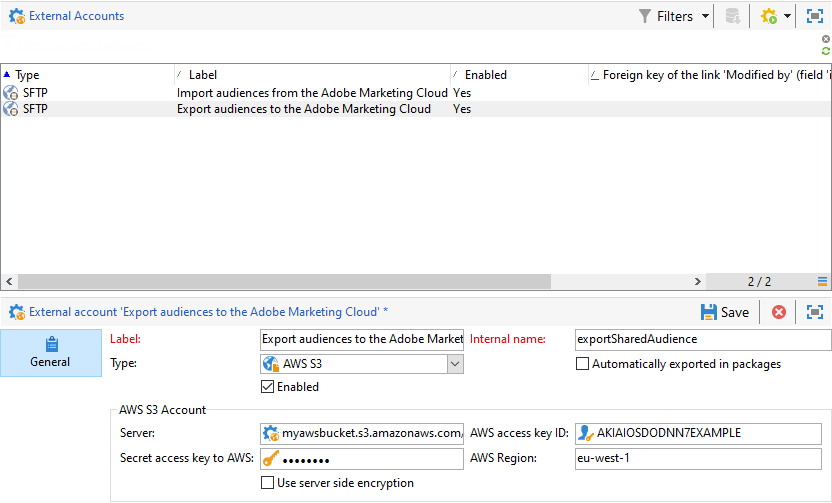Click the green refresh list icon
This screenshot has width=832, height=503.
pyautogui.click(x=826, y=51)
